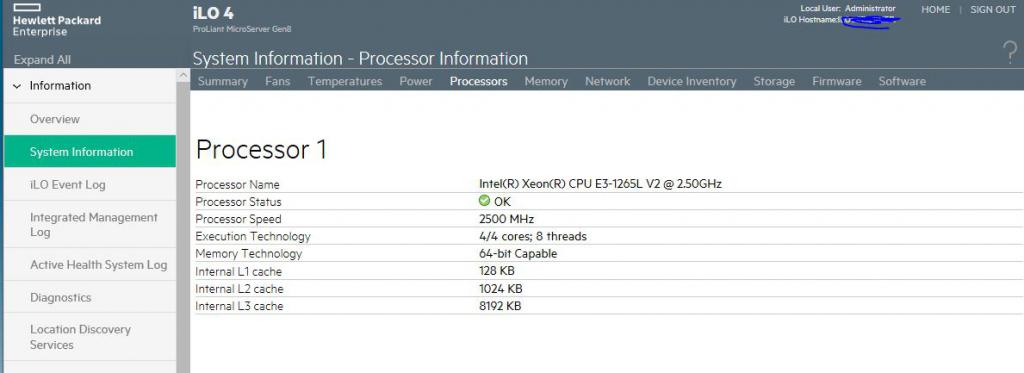
Task: Click the green OK status icon
Action: click(484, 201)
